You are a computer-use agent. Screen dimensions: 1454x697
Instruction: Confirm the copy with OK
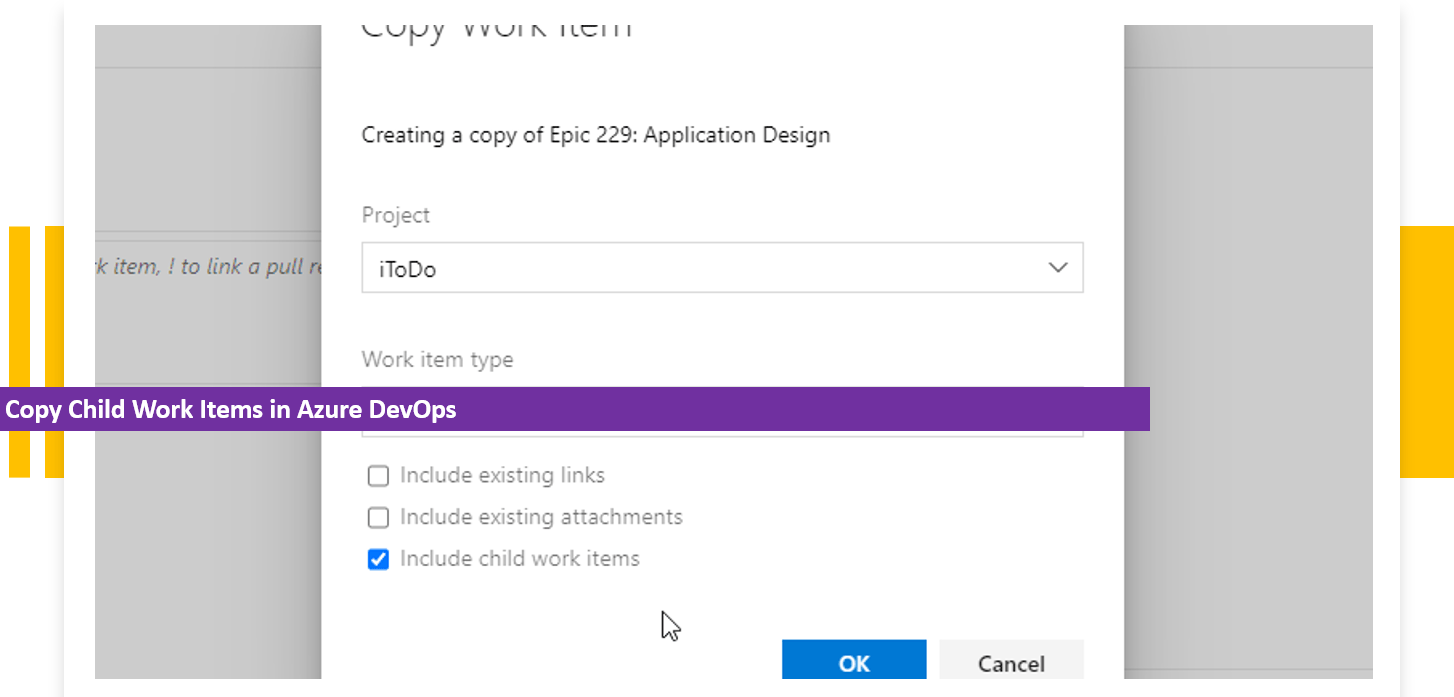(x=854, y=661)
